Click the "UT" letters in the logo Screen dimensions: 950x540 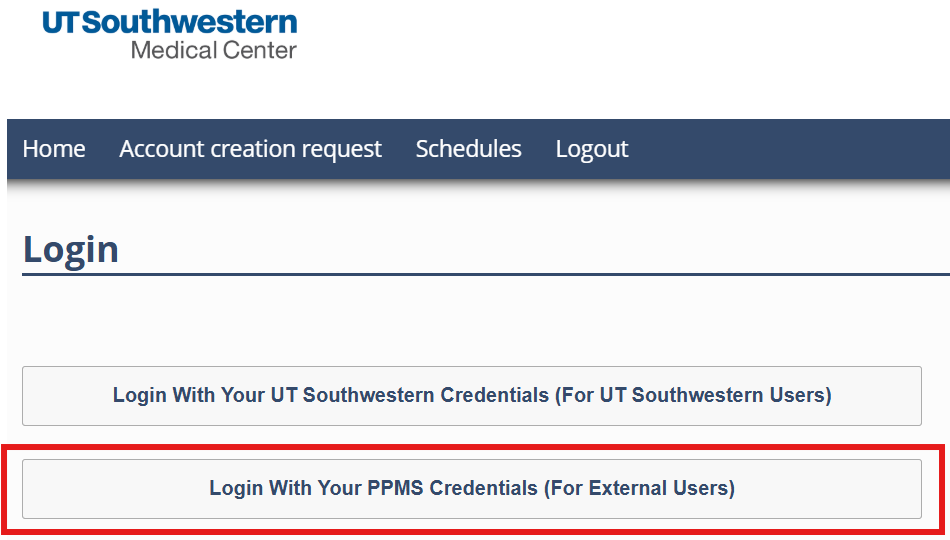tap(59, 22)
